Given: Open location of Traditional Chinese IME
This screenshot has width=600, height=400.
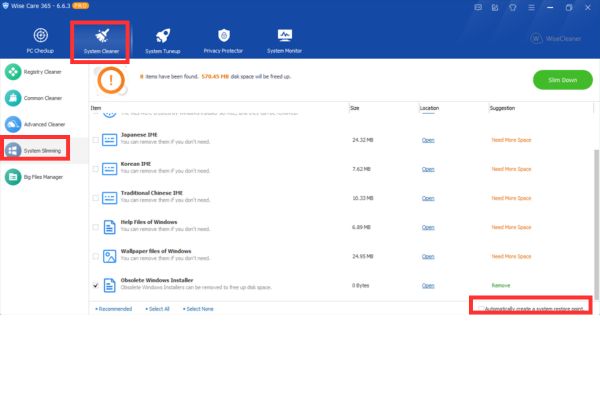Looking at the screenshot, I should click(x=428, y=198).
